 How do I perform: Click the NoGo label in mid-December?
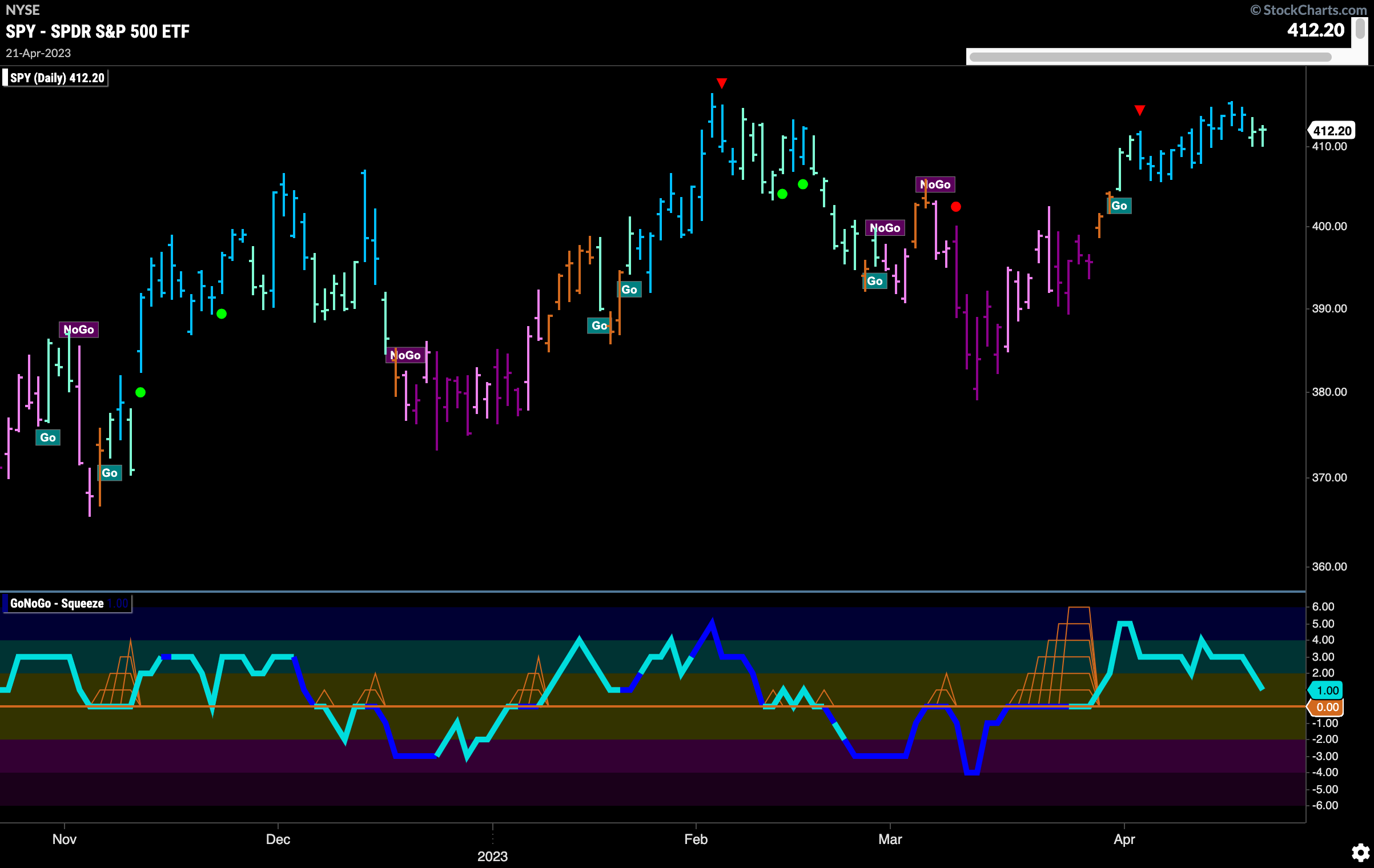[405, 355]
